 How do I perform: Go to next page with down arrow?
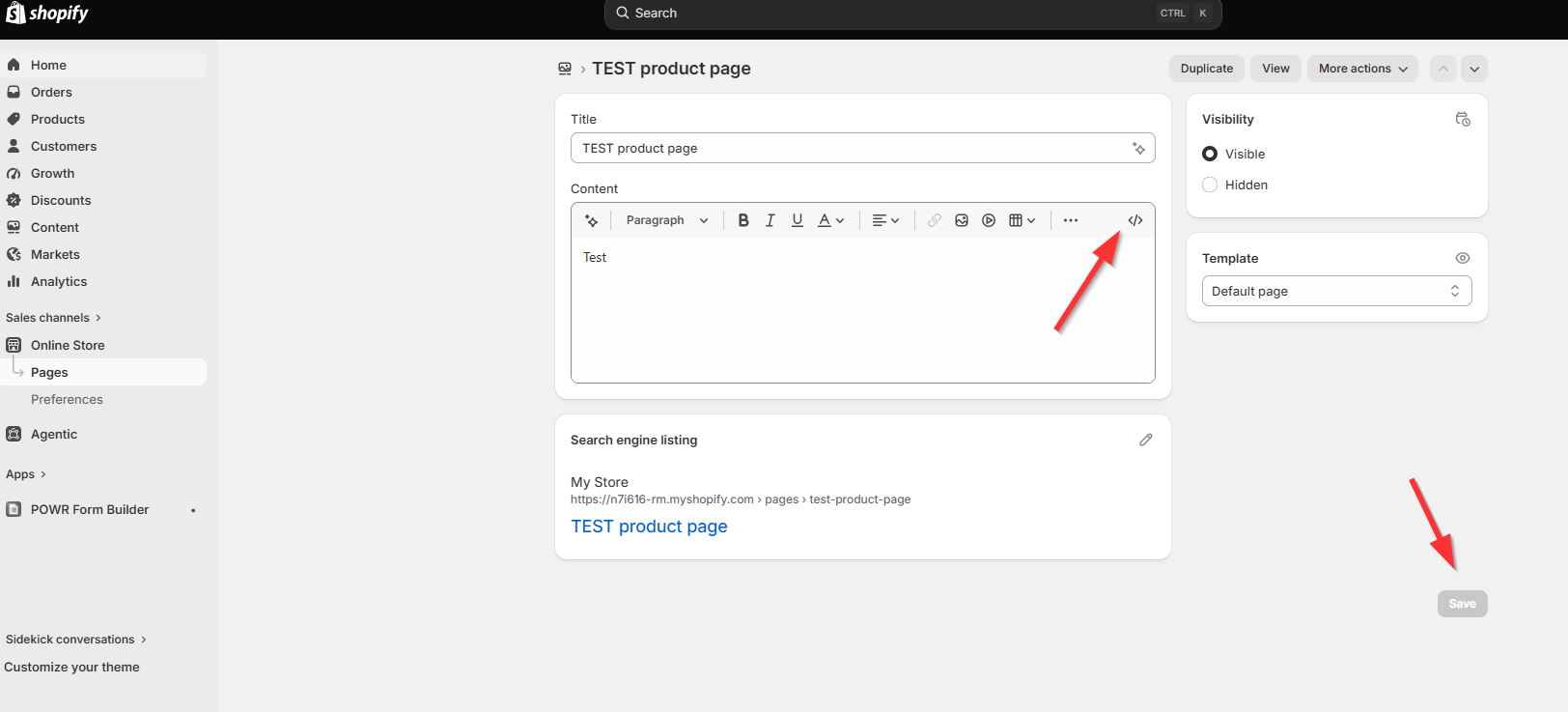click(1474, 69)
